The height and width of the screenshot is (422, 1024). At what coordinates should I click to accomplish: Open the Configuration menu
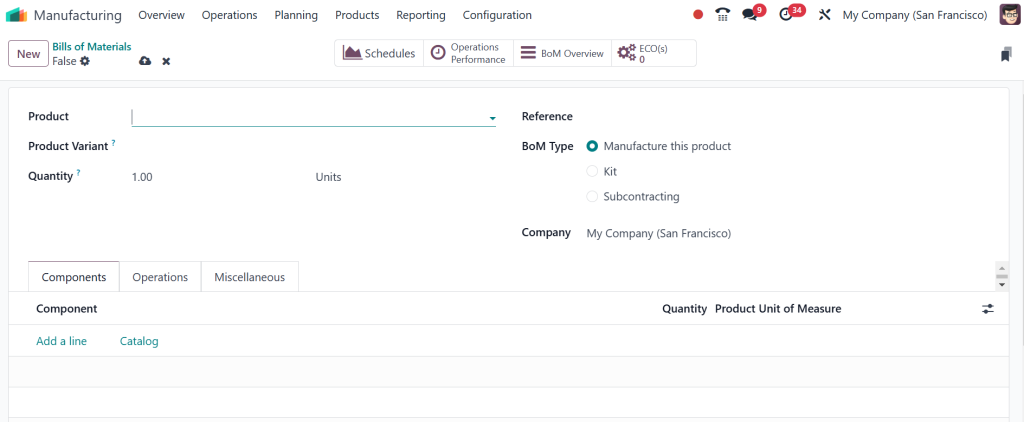(x=497, y=14)
